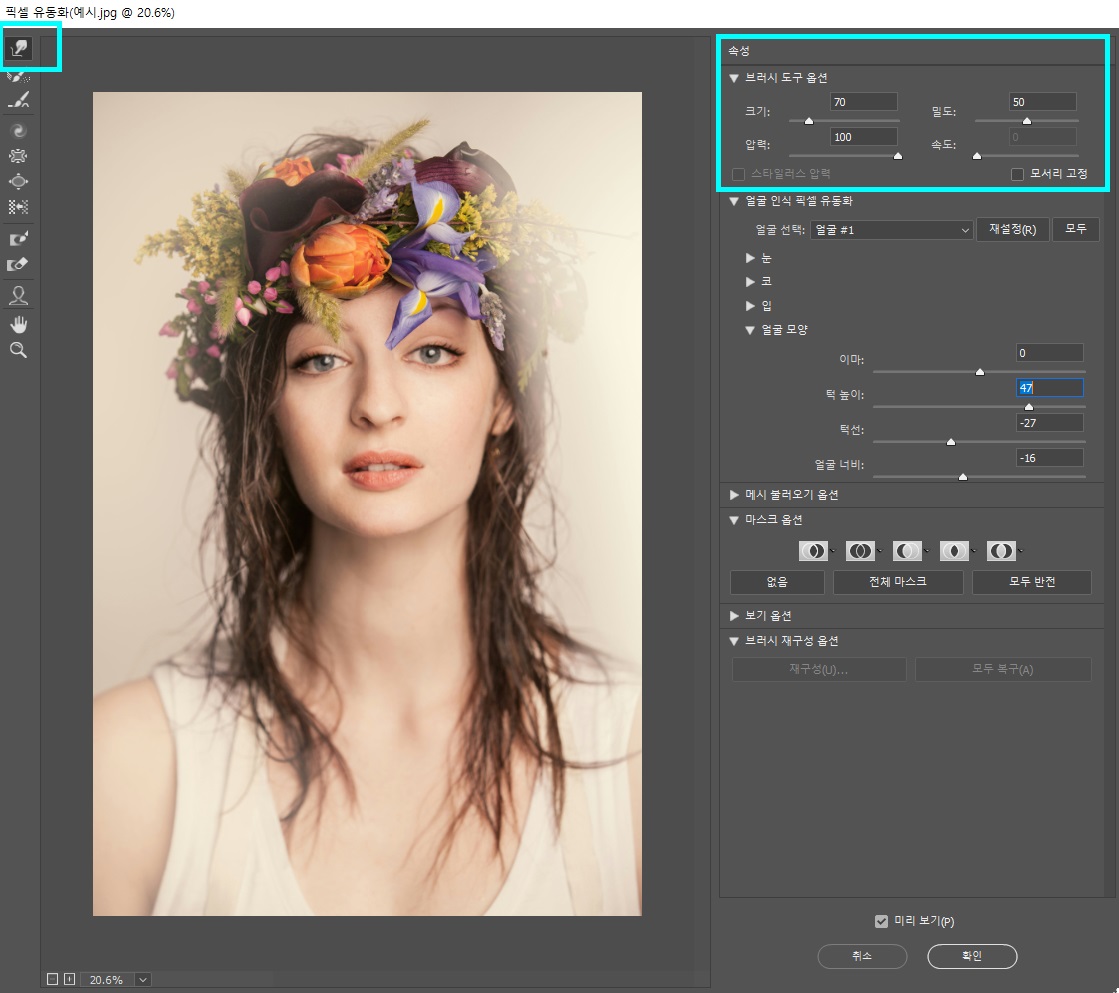Select the Smooth tool
The image size is (1119, 993).
coord(19,101)
